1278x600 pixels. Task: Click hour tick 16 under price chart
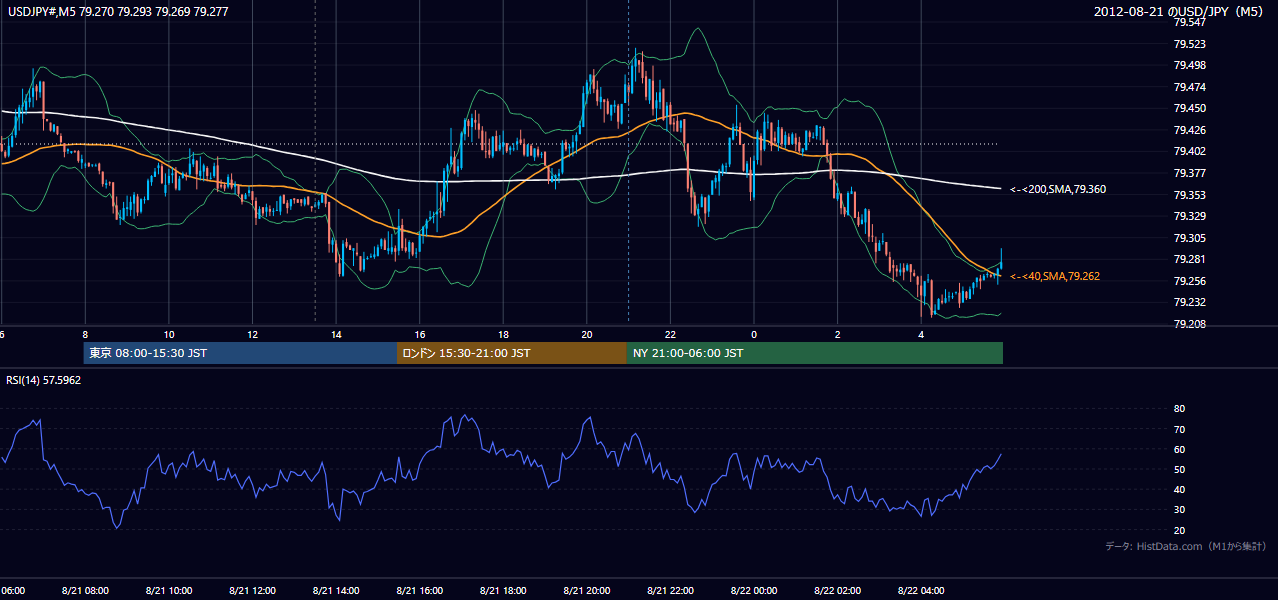coord(420,334)
